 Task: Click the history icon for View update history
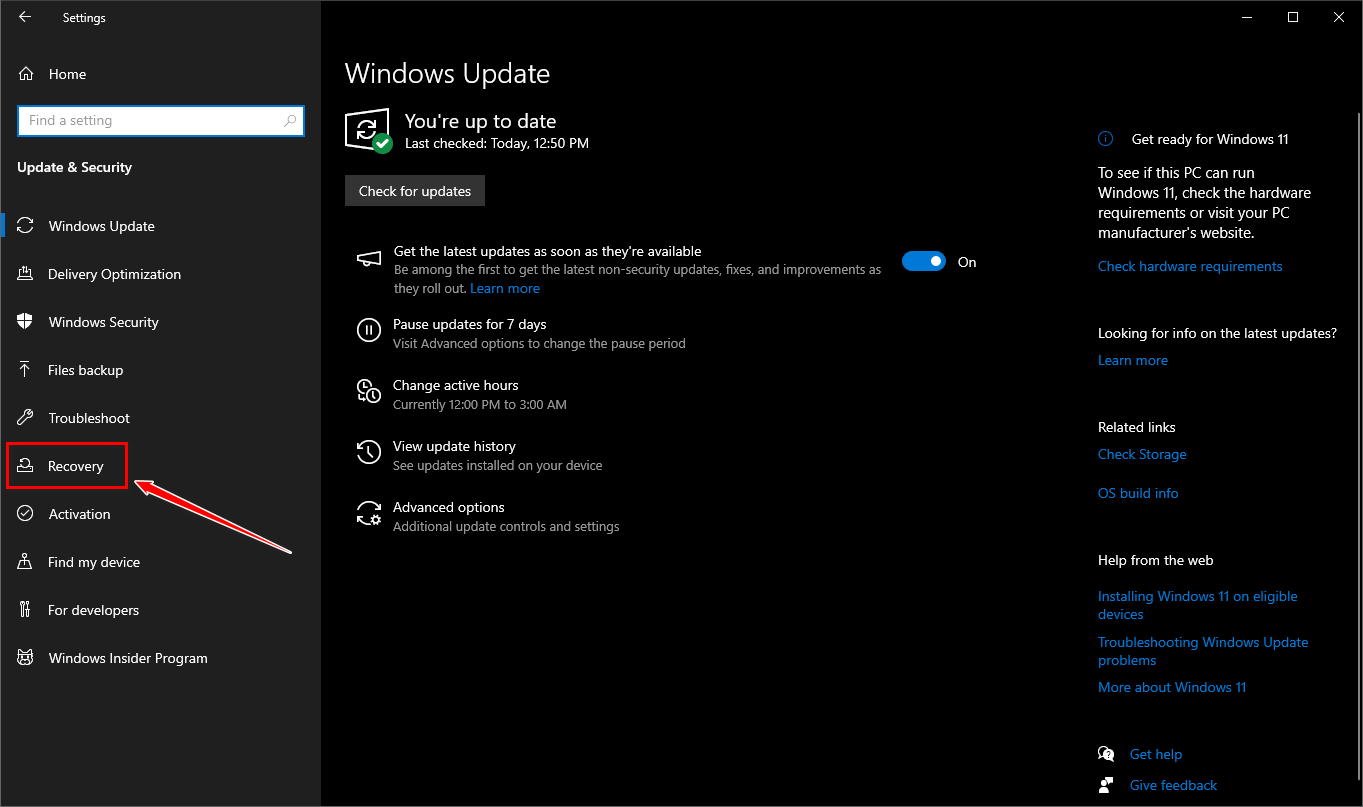369,451
